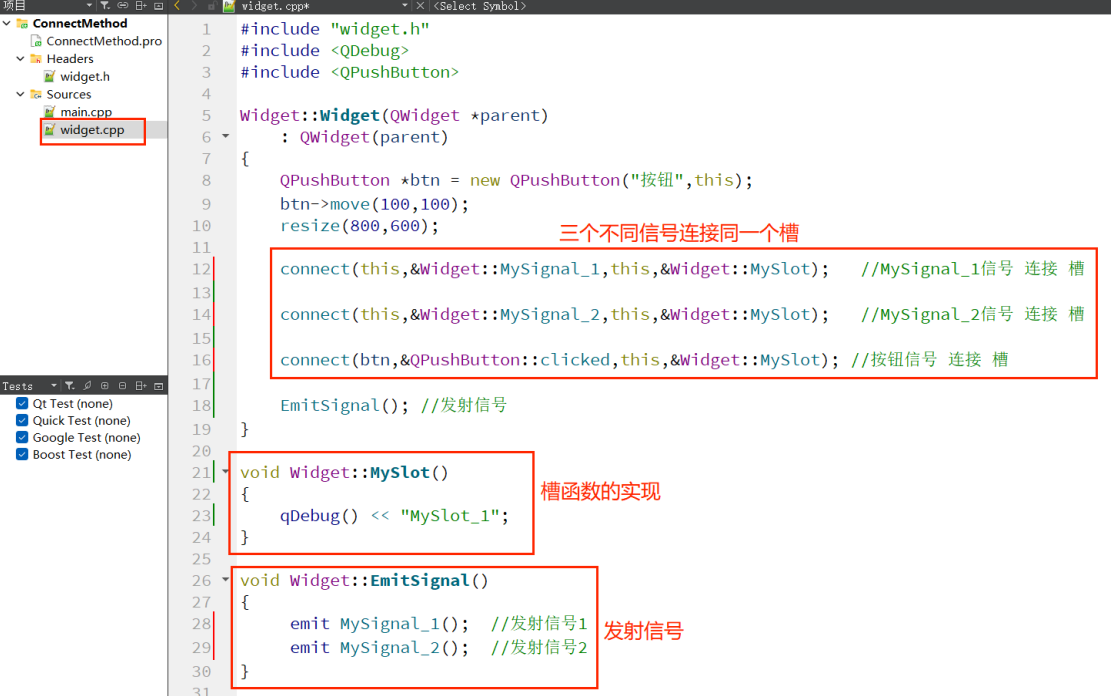1111x696 pixels.
Task: Click the Headers folder icon
Action: [x=36, y=59]
